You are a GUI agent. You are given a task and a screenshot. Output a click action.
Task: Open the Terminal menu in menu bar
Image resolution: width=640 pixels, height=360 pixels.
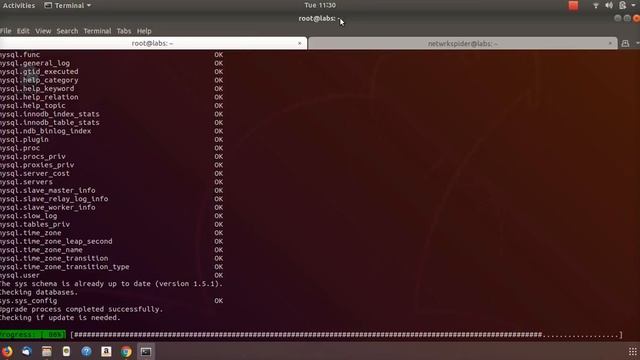tap(97, 31)
